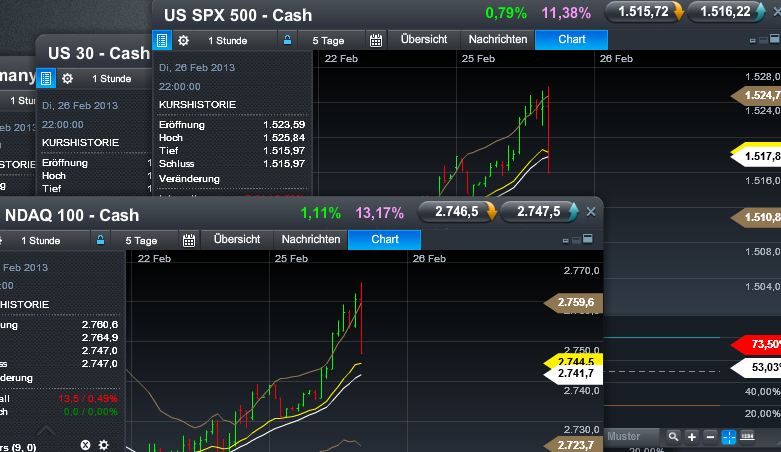Click the KURSHISTORIE heading in SPX panel
The image size is (781, 452).
tap(197, 105)
